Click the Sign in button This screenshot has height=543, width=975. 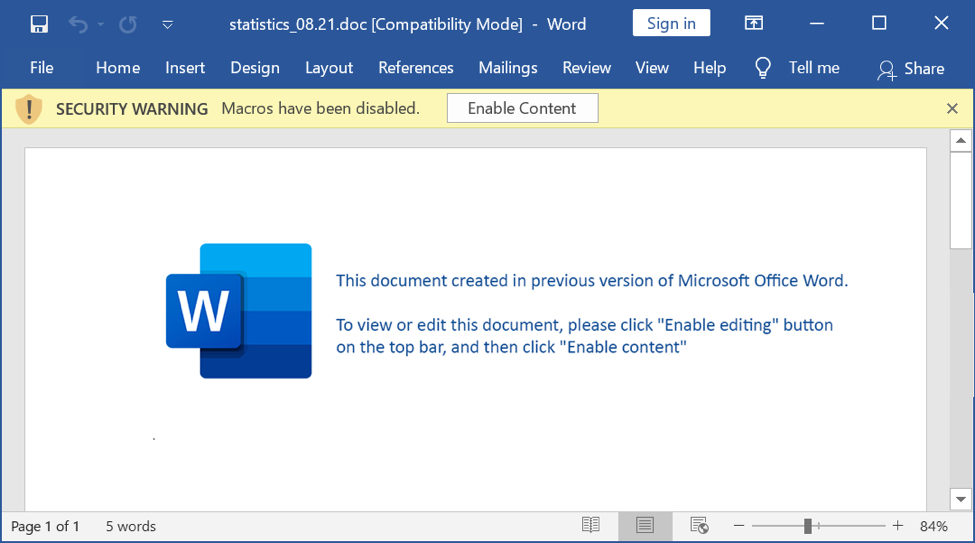click(671, 23)
